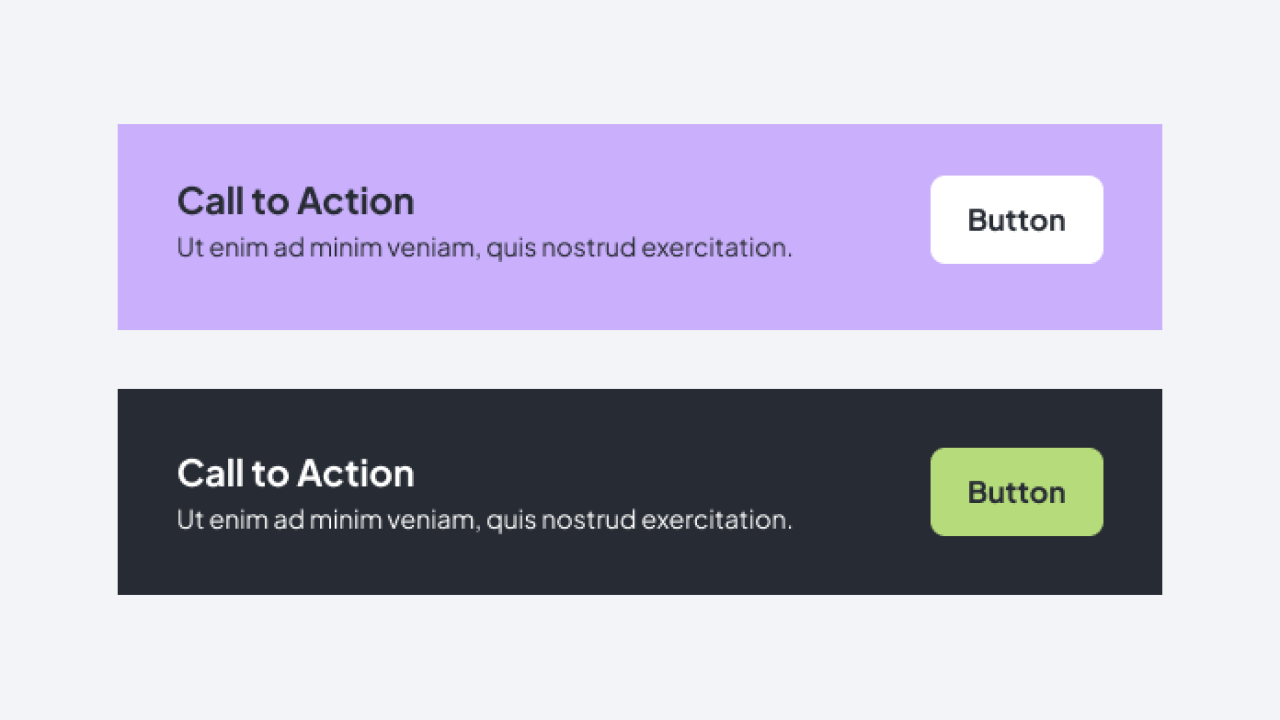1280x720 pixels.
Task: Click the description text in the dark banner
Action: (x=484, y=520)
